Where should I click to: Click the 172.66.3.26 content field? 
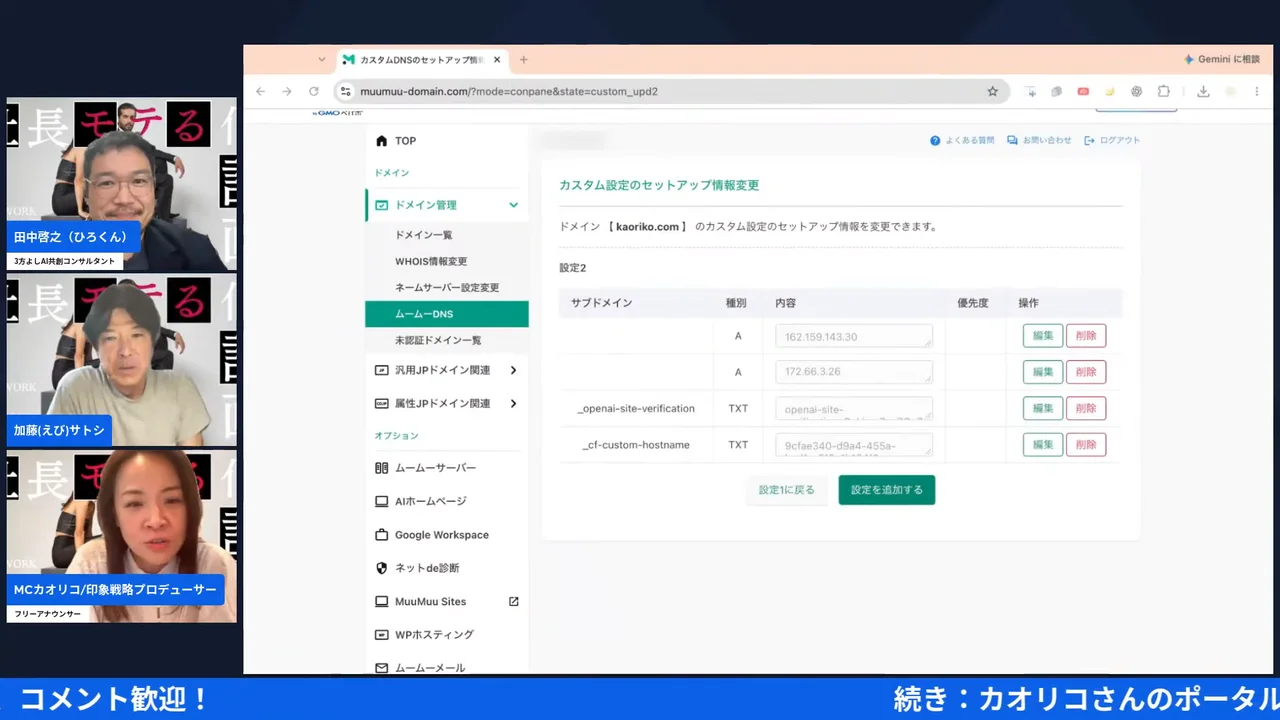click(854, 372)
